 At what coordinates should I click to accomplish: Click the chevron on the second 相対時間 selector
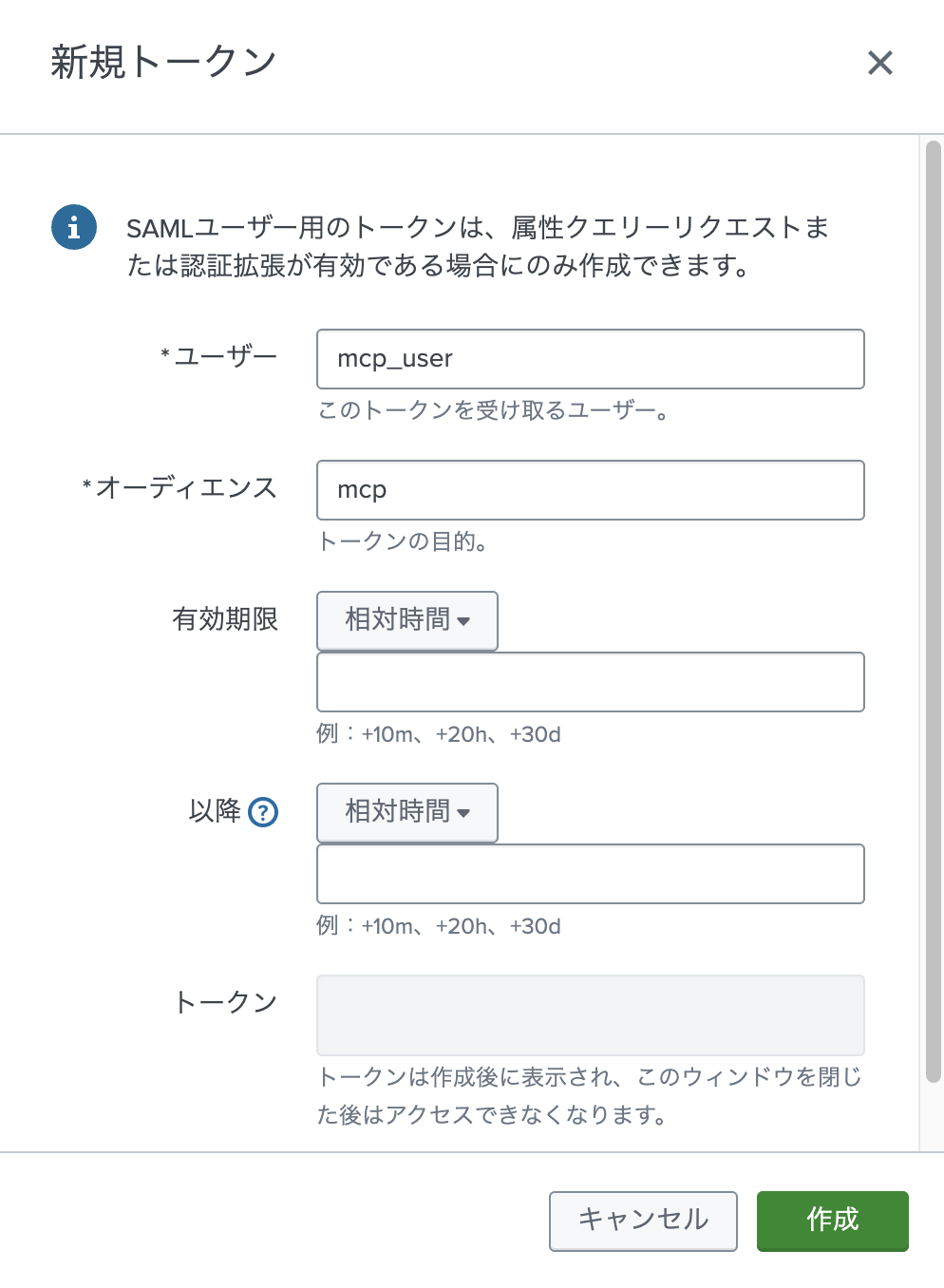point(464,814)
